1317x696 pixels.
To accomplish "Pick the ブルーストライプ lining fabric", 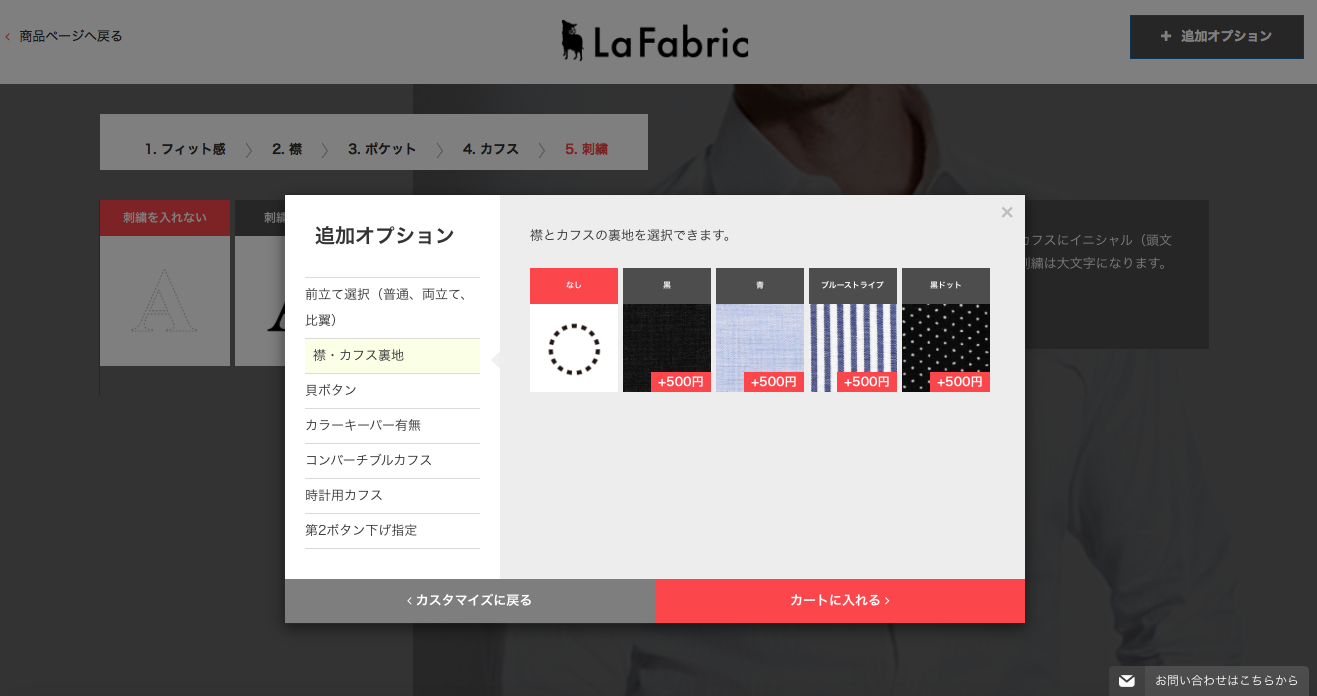I will pos(853,330).
